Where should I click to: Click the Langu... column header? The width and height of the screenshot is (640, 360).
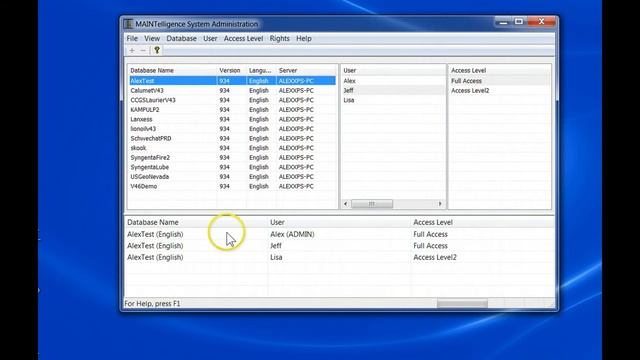click(261, 71)
